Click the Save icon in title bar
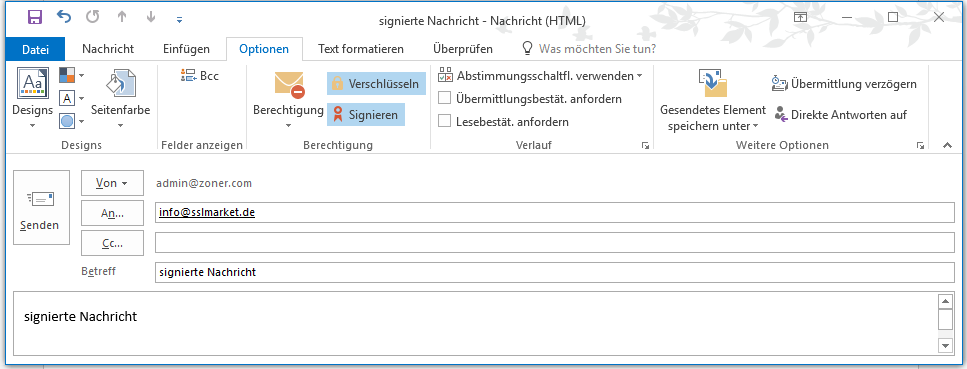 (35, 18)
